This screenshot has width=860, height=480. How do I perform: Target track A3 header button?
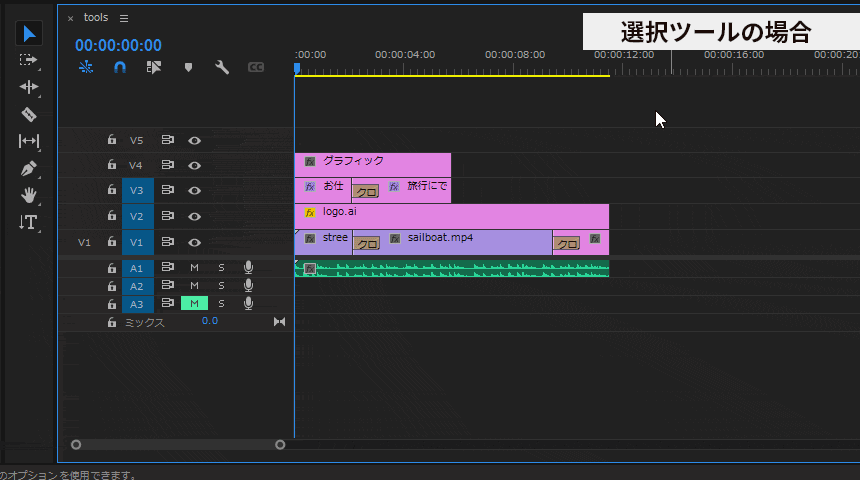point(138,304)
